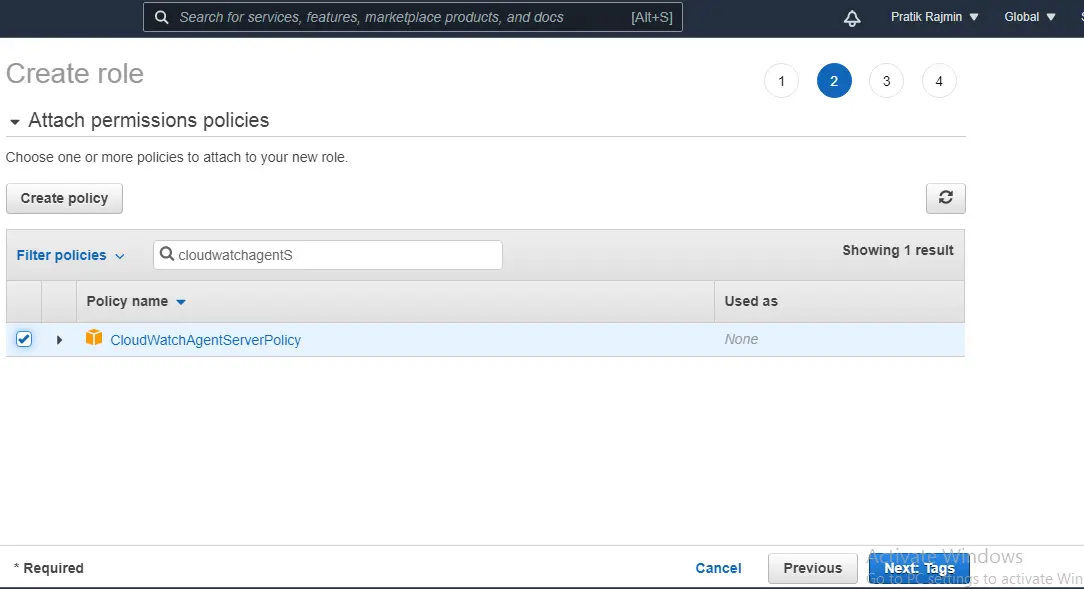
Task: Click the notifications bell icon
Action: click(x=852, y=18)
